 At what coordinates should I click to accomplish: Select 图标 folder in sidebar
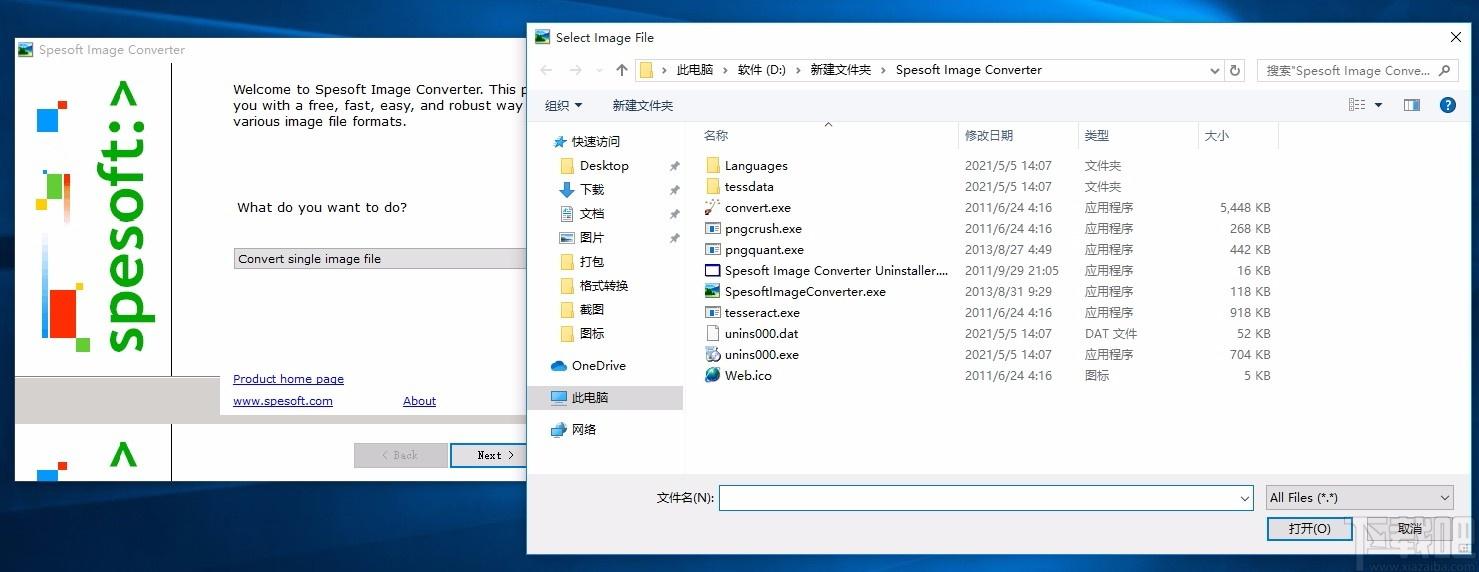point(592,334)
